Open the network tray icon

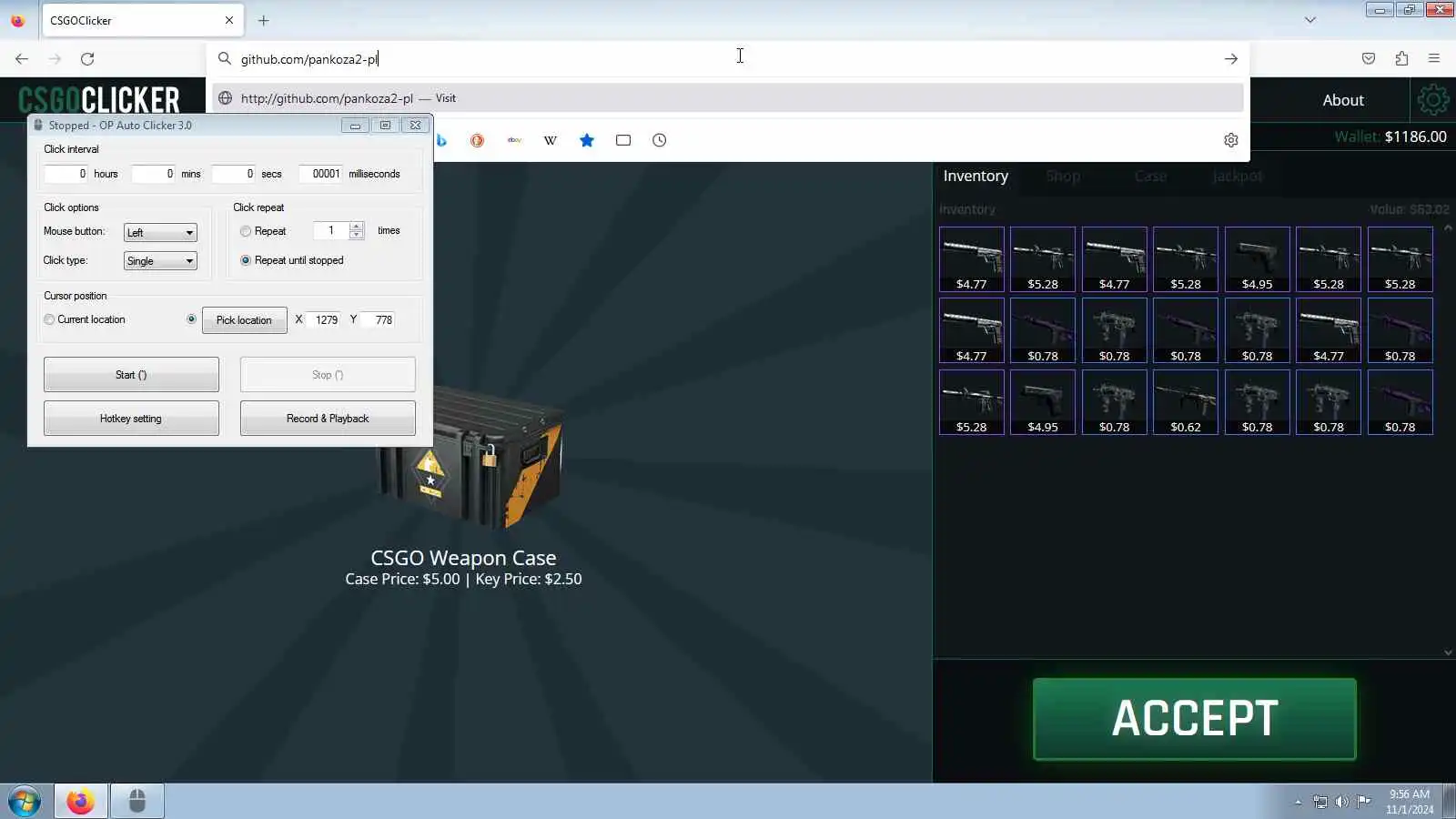(1320, 802)
